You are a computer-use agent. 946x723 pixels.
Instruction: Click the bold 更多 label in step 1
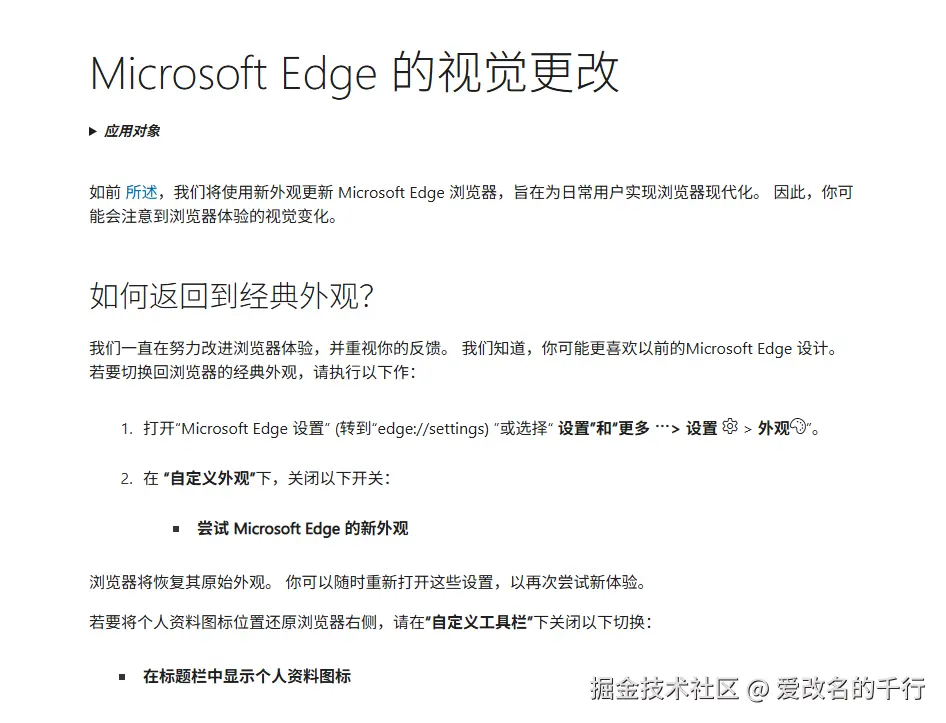(634, 428)
